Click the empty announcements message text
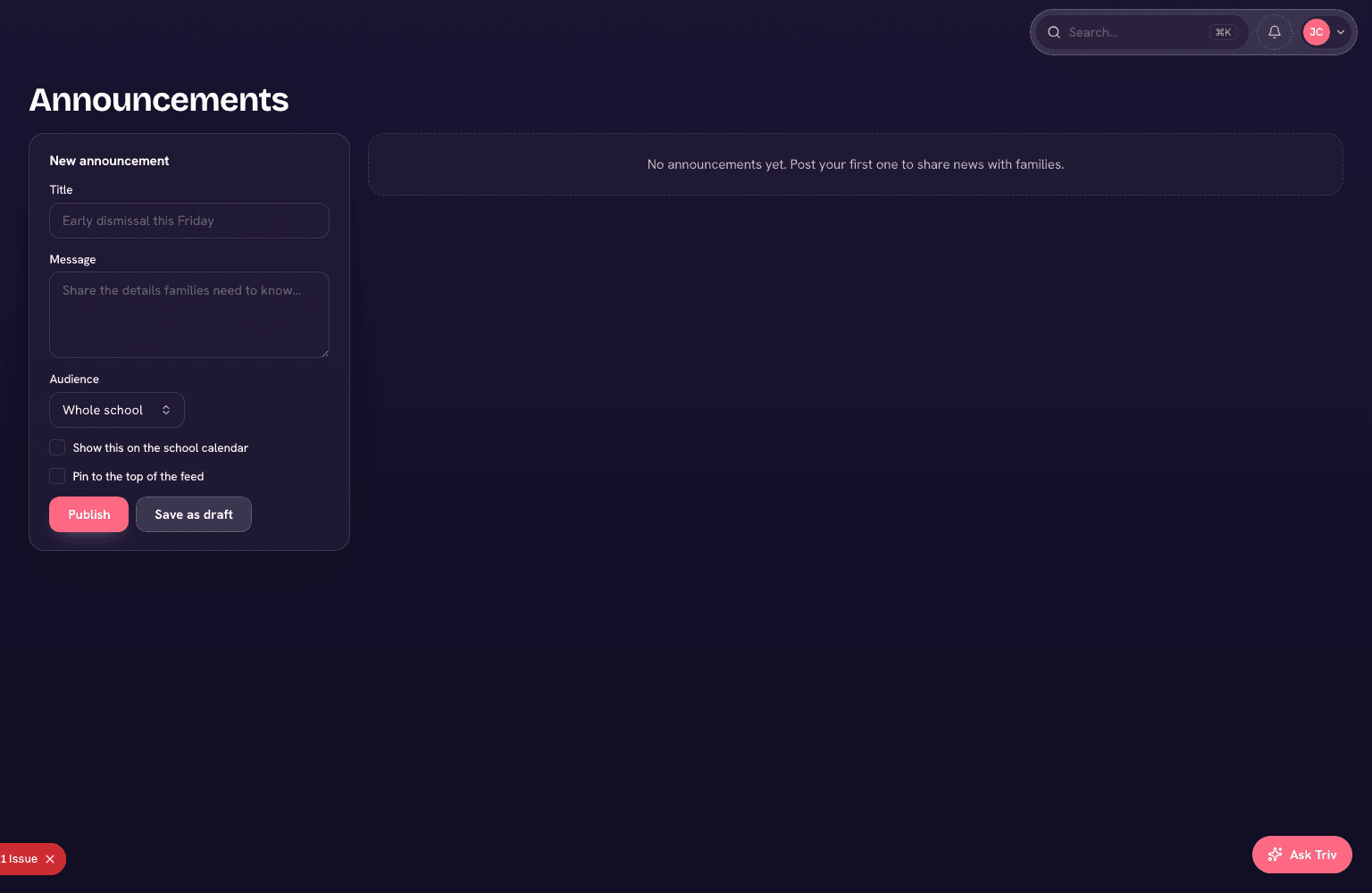The width and height of the screenshot is (1372, 893). tap(856, 164)
